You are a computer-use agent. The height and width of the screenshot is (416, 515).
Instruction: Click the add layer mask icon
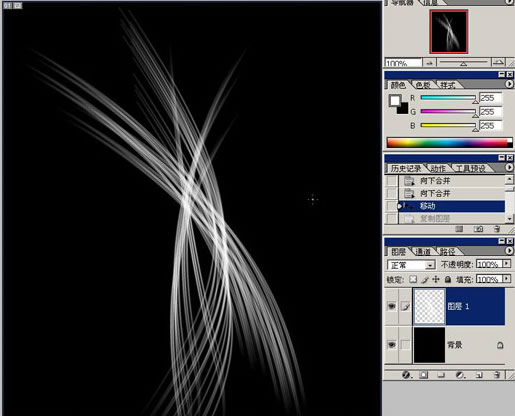(424, 375)
